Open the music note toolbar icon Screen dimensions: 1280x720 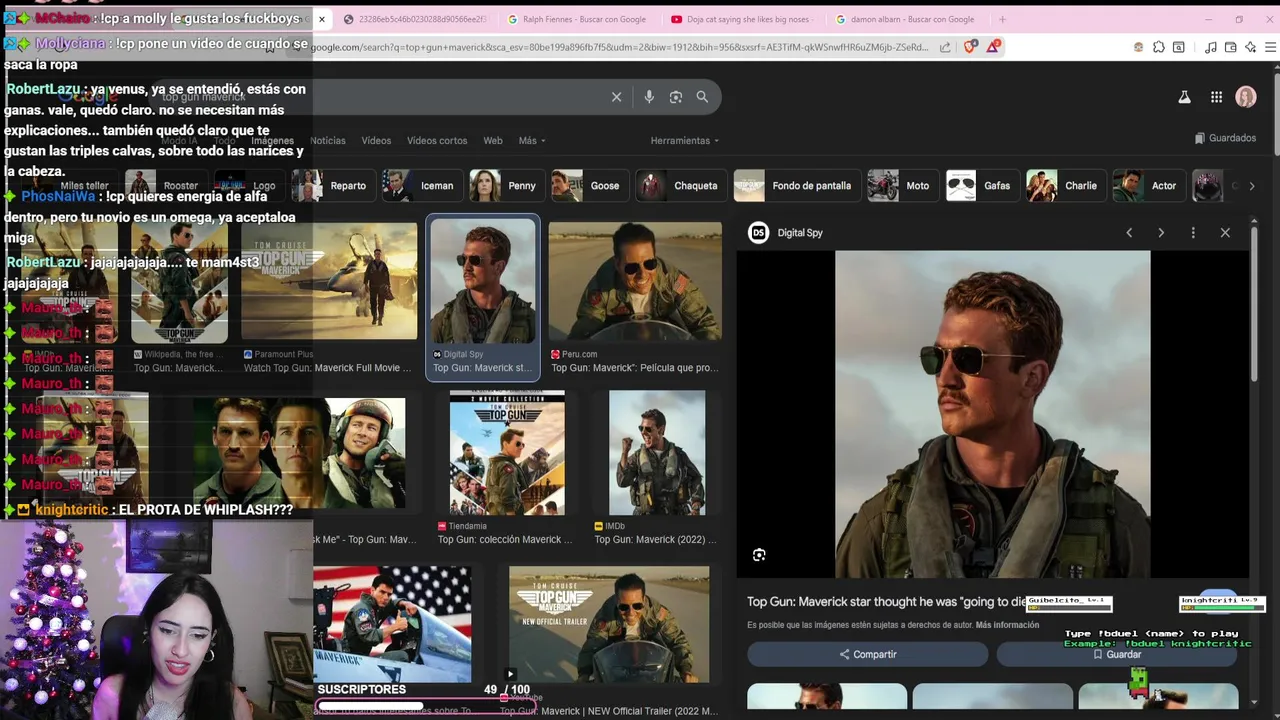coord(1211,47)
